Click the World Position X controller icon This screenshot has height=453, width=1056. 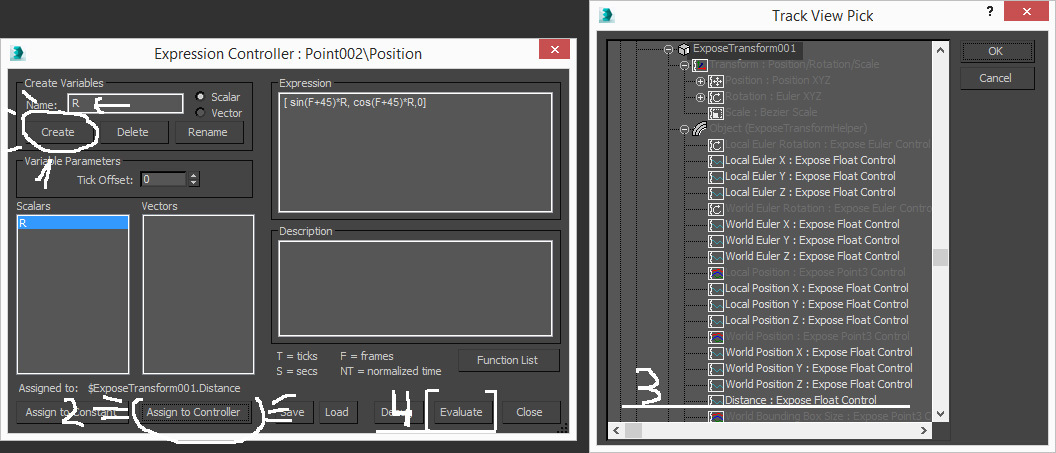pyautogui.click(x=716, y=353)
